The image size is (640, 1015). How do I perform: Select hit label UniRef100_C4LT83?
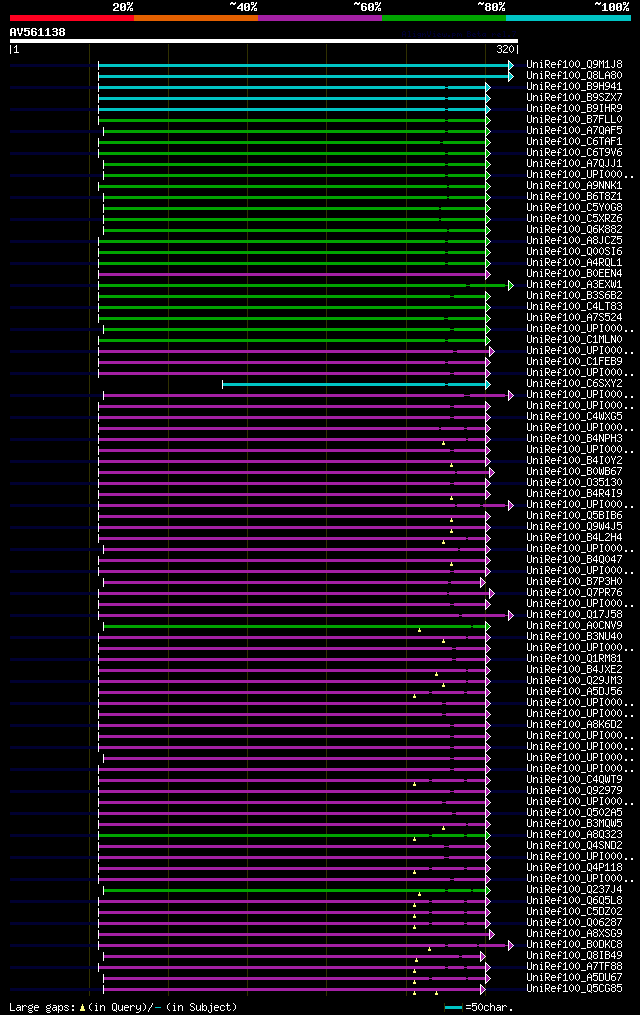(x=574, y=307)
